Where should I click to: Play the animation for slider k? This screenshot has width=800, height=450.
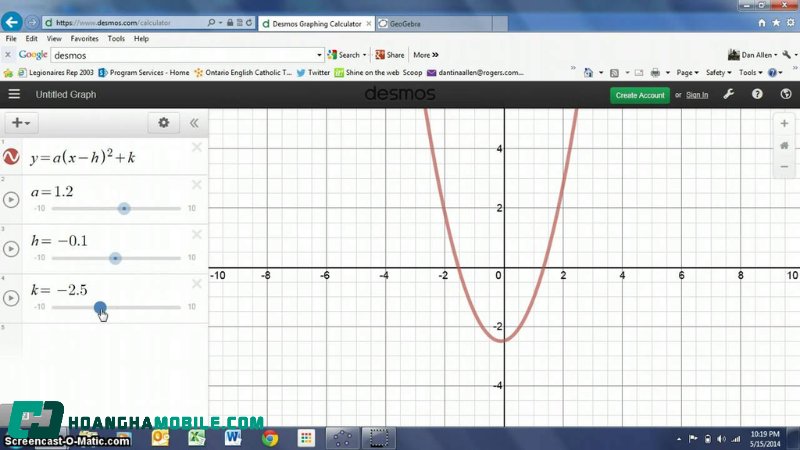12,297
